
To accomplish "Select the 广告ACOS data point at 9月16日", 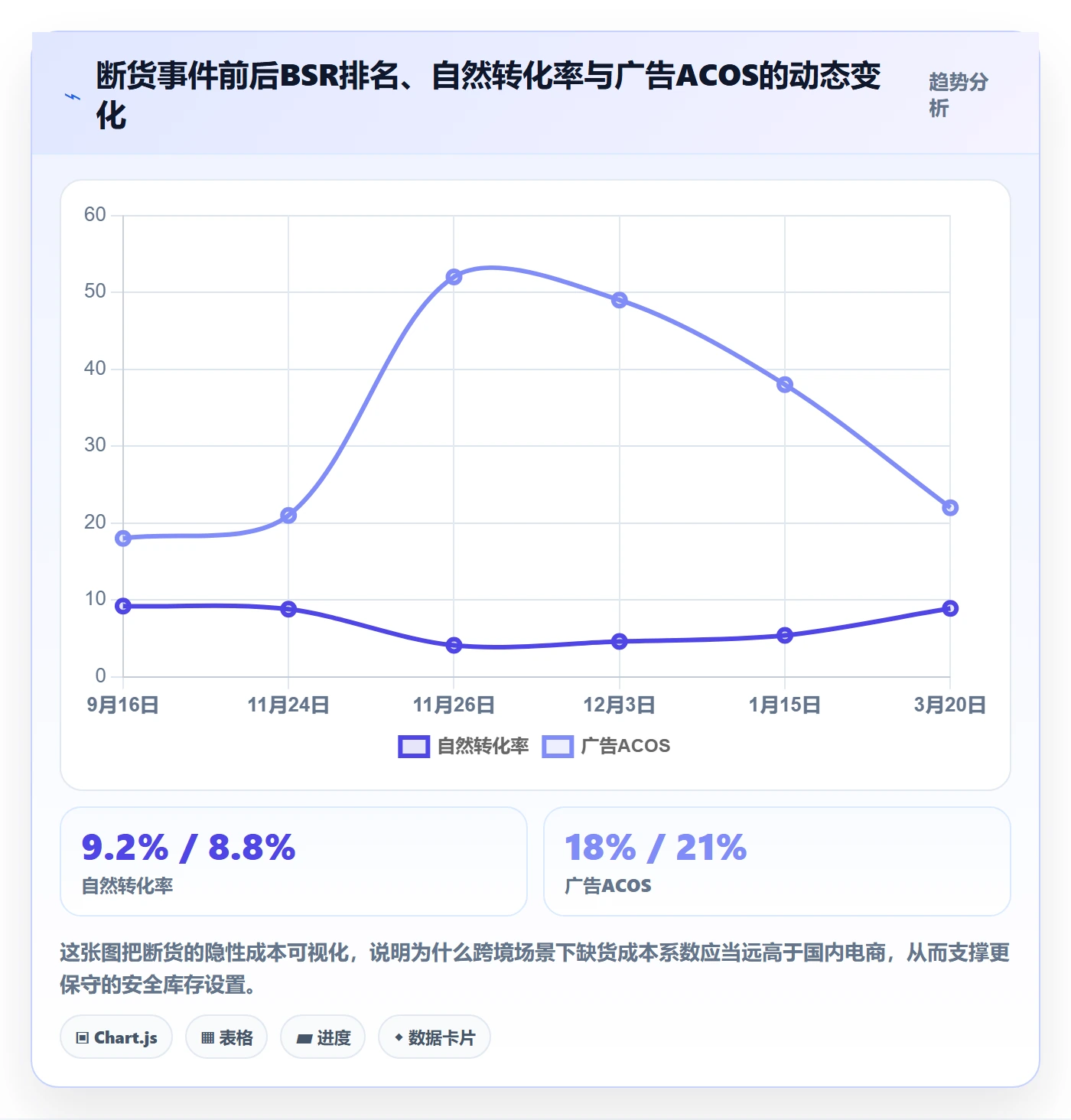I will (123, 539).
